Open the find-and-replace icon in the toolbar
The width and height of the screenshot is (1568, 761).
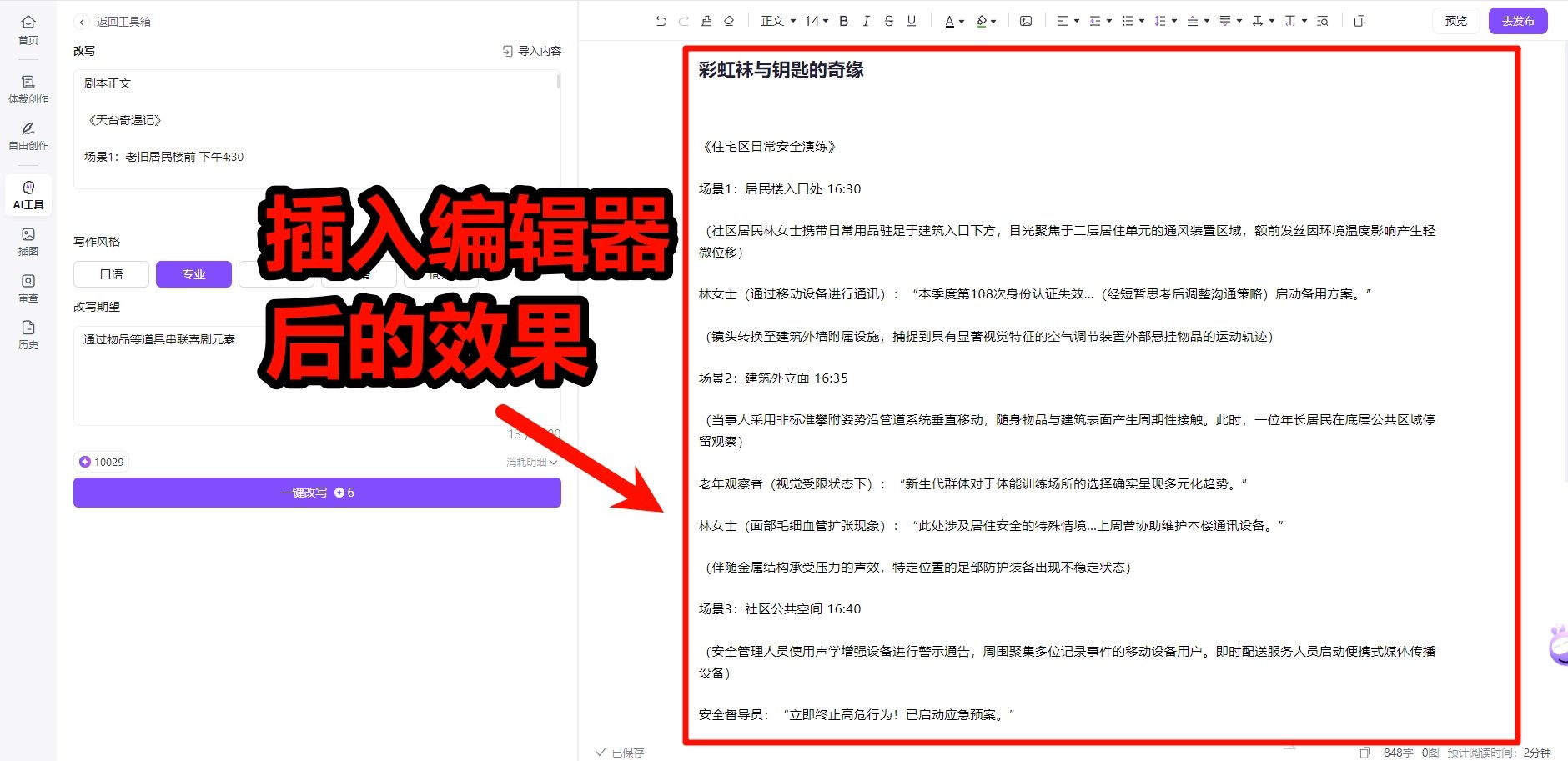coord(1323,21)
